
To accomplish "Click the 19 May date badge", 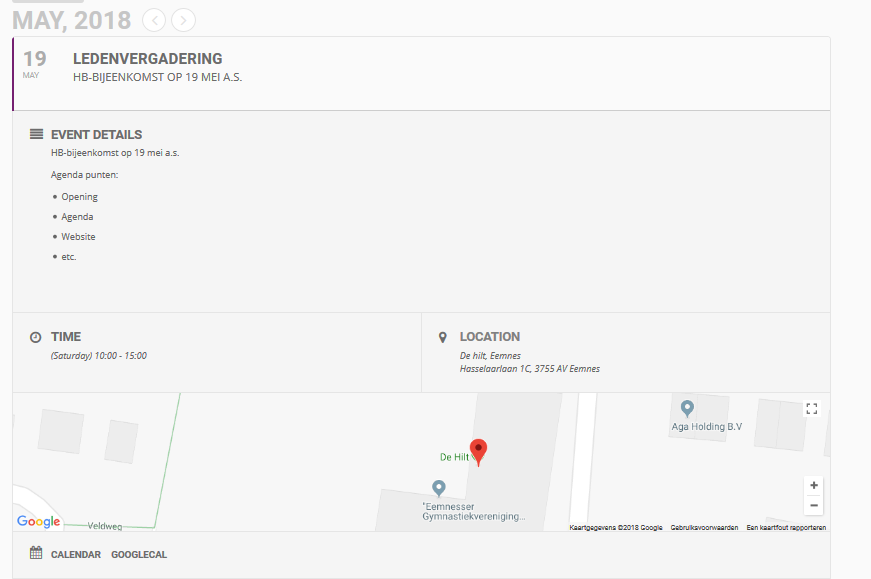I will tap(35, 64).
